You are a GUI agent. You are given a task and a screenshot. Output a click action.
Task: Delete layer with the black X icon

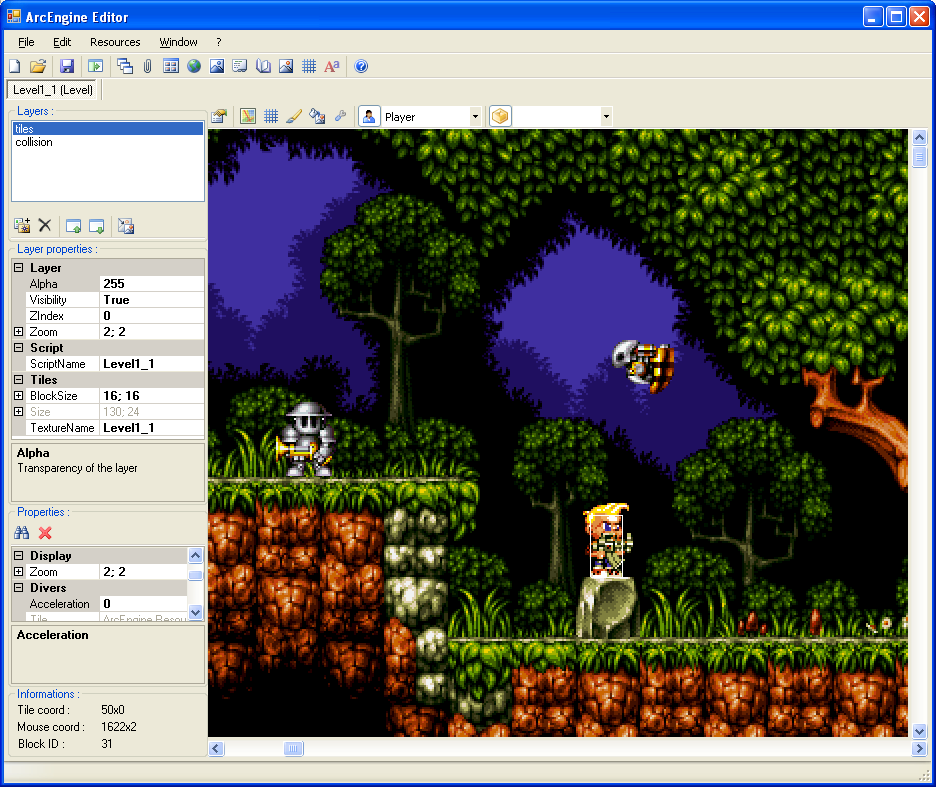(45, 226)
